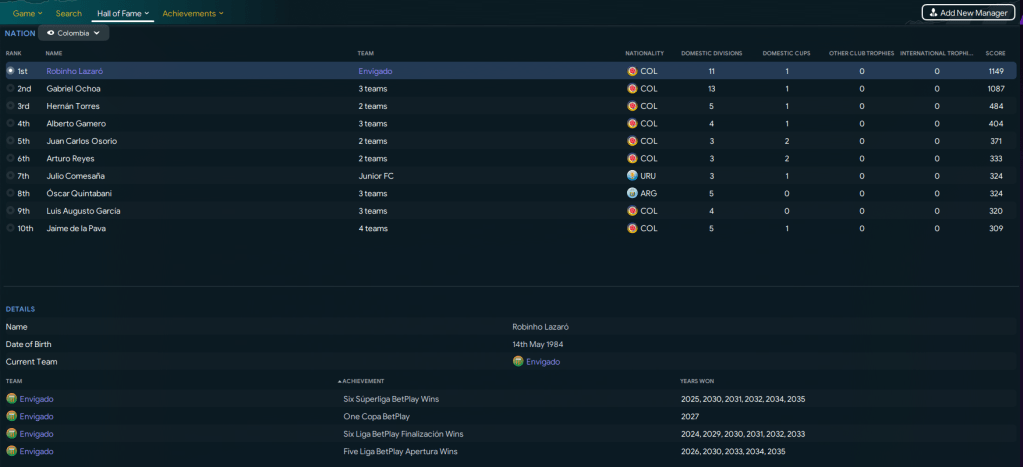Screen dimensions: 1023x467
Task: Click Óscar Quintabani's Argentina flag icon
Action: (632, 193)
